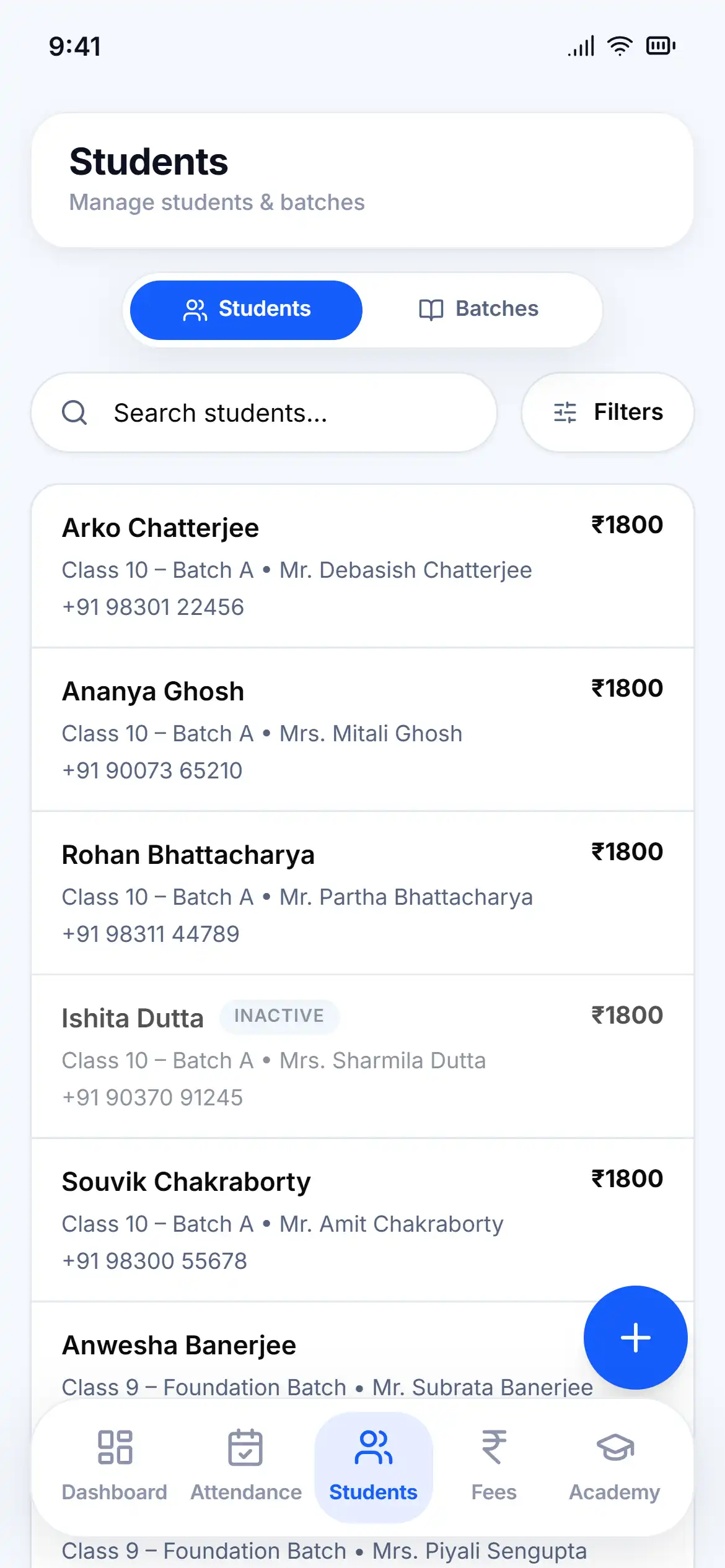This screenshot has height=1568, width=725.
Task: Tap the Filters sliders icon
Action: coord(565,412)
